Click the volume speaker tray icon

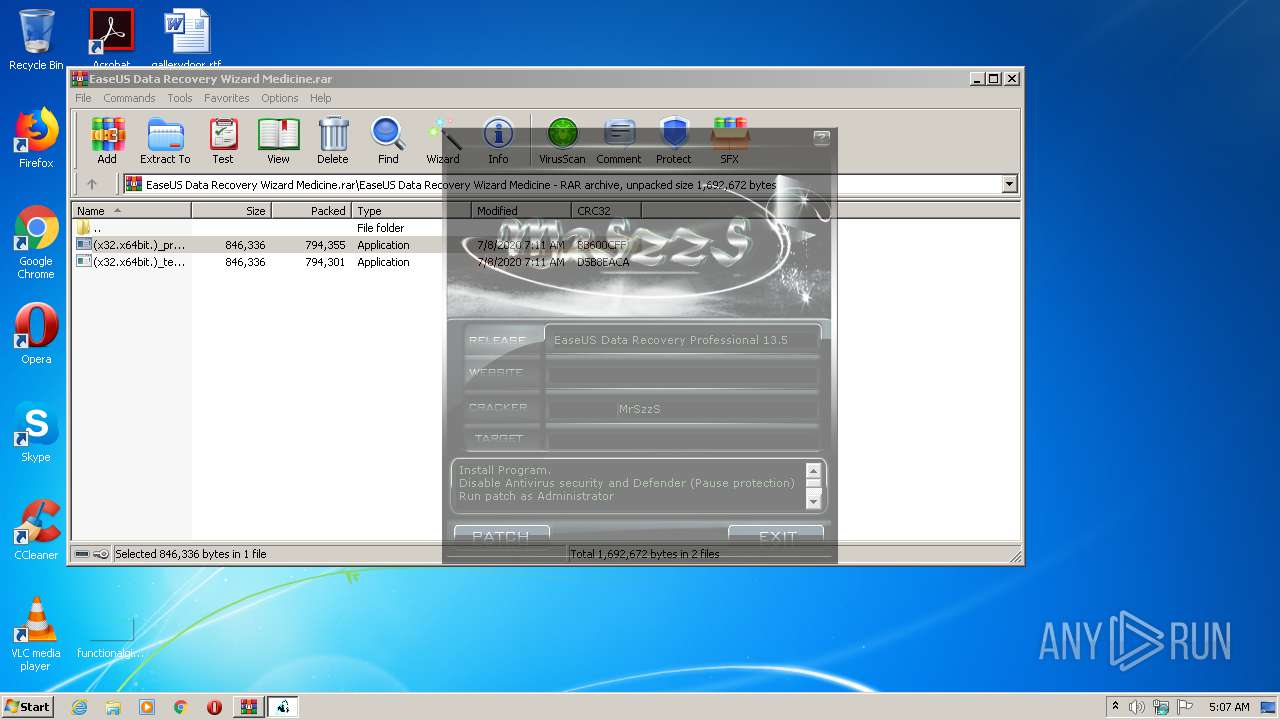click(x=1137, y=707)
